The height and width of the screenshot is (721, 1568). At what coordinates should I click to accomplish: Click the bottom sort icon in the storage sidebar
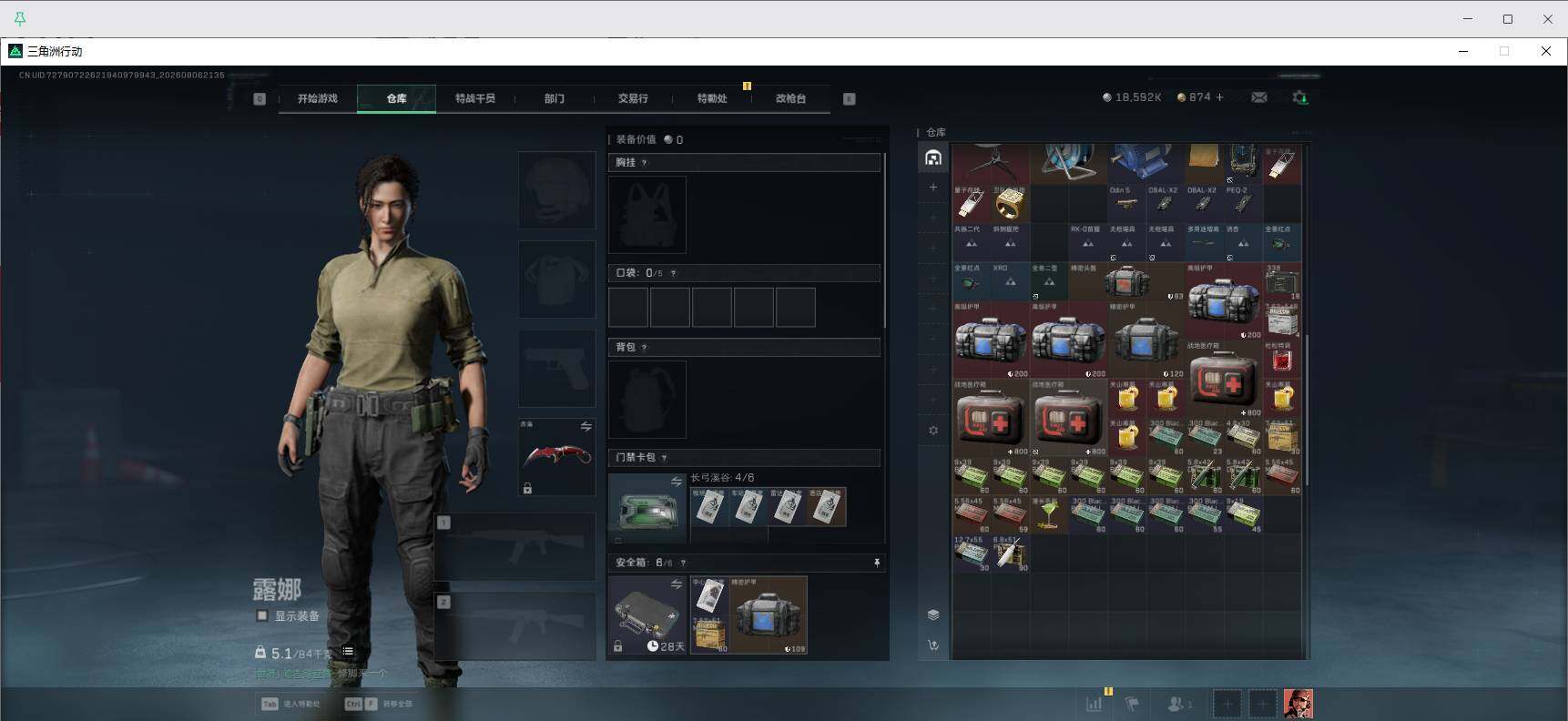point(933,645)
